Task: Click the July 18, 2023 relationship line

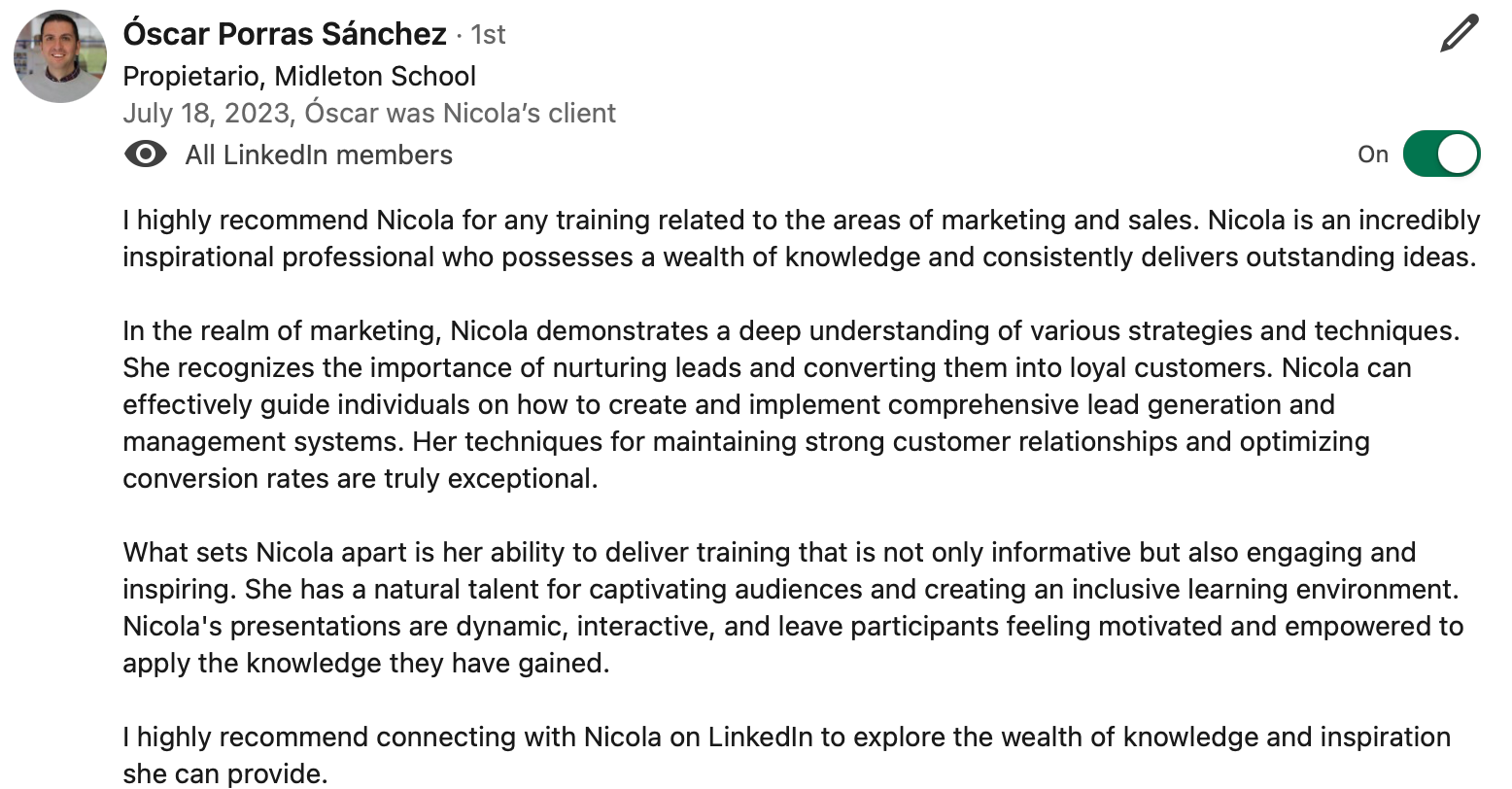Action: 369,114
